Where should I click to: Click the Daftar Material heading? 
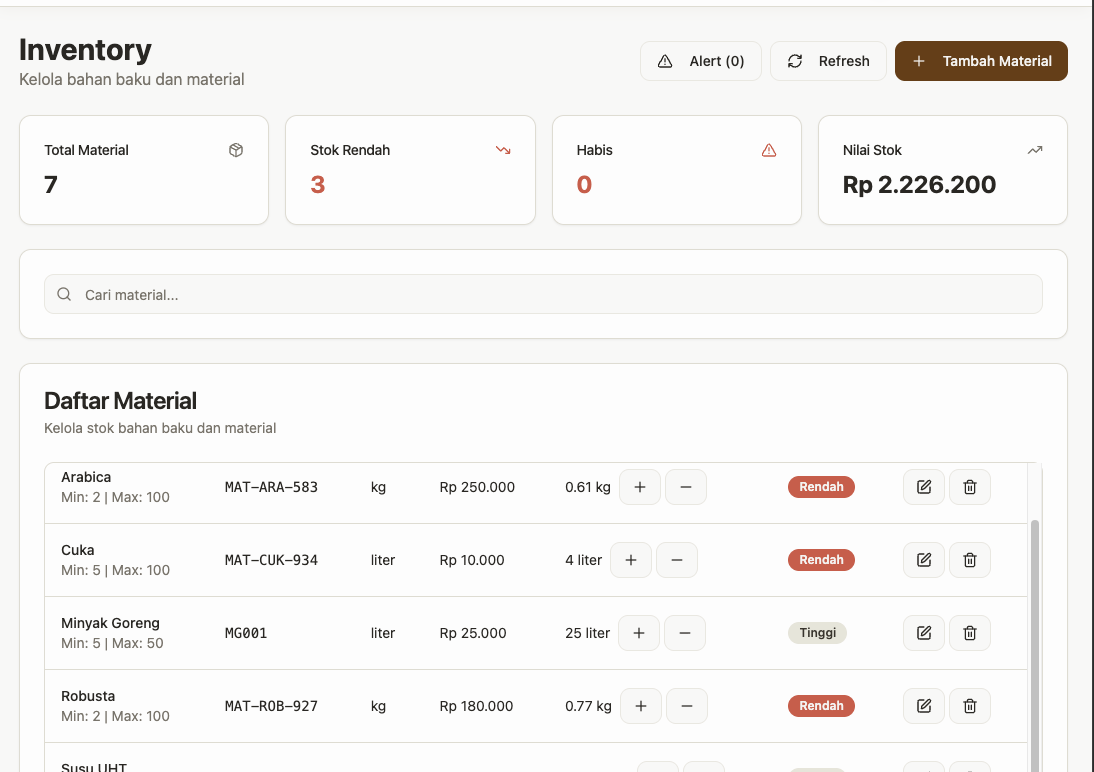pos(120,401)
